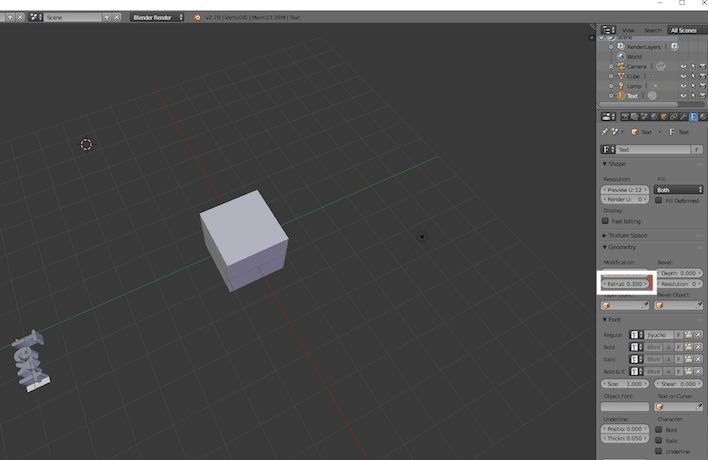Expand the Camera item in outliner
The height and width of the screenshot is (460, 708).
611,66
